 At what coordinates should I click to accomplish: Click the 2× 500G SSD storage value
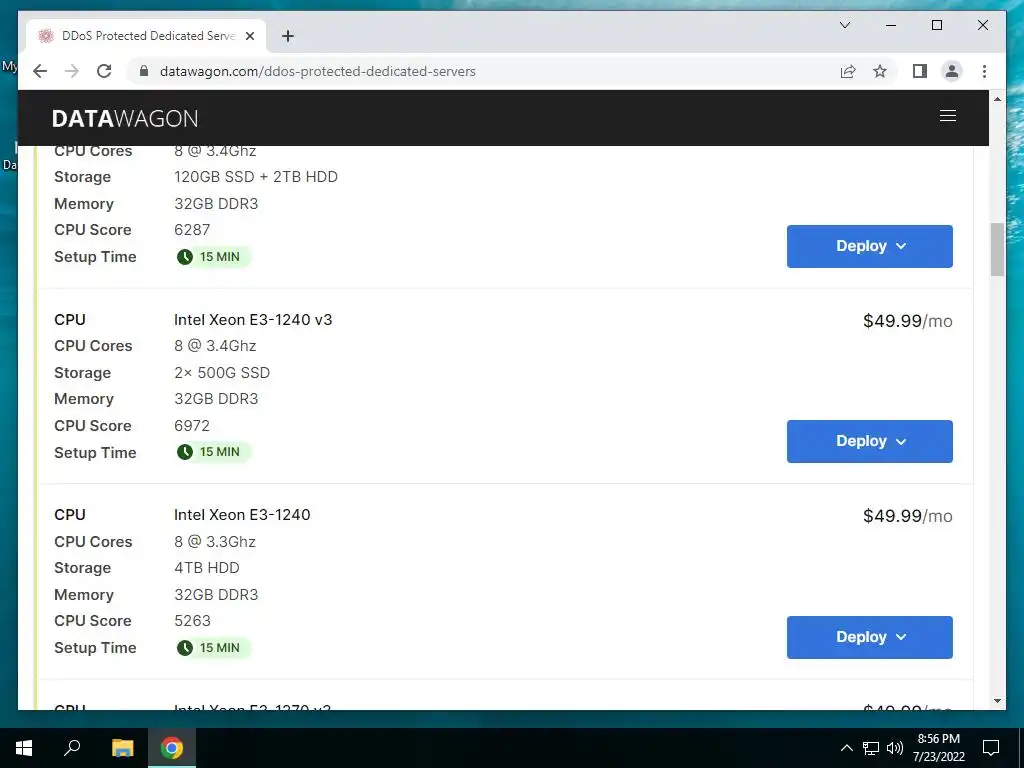[222, 372]
